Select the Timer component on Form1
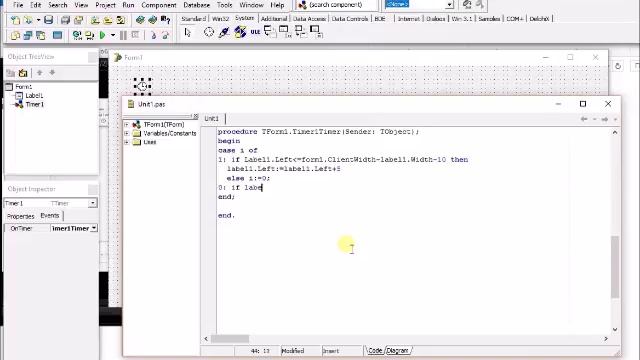This screenshot has height=360, width=640. point(142,86)
